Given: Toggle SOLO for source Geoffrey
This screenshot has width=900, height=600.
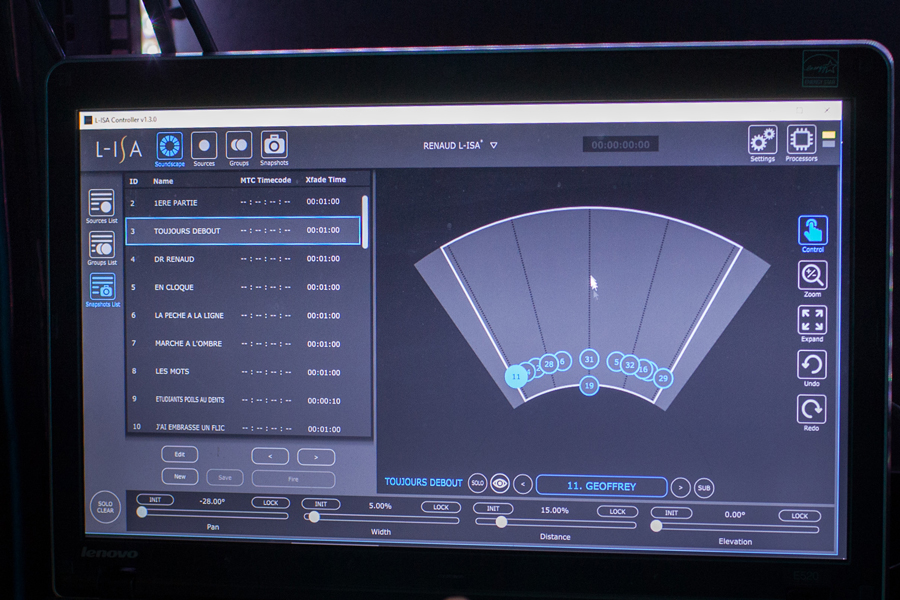Looking at the screenshot, I should click(x=477, y=483).
